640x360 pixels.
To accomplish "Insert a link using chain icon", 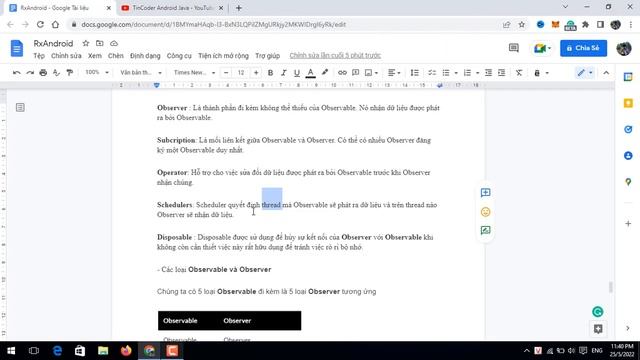I will point(342,73).
